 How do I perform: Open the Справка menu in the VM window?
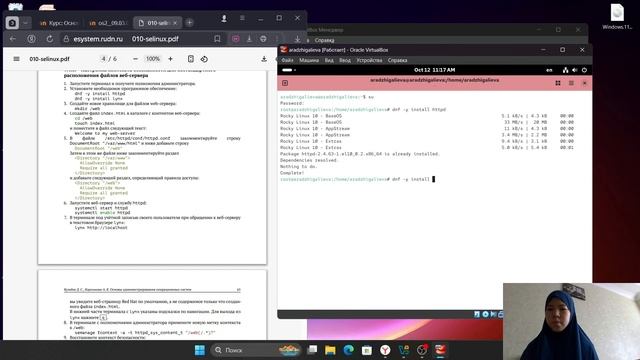[398, 60]
